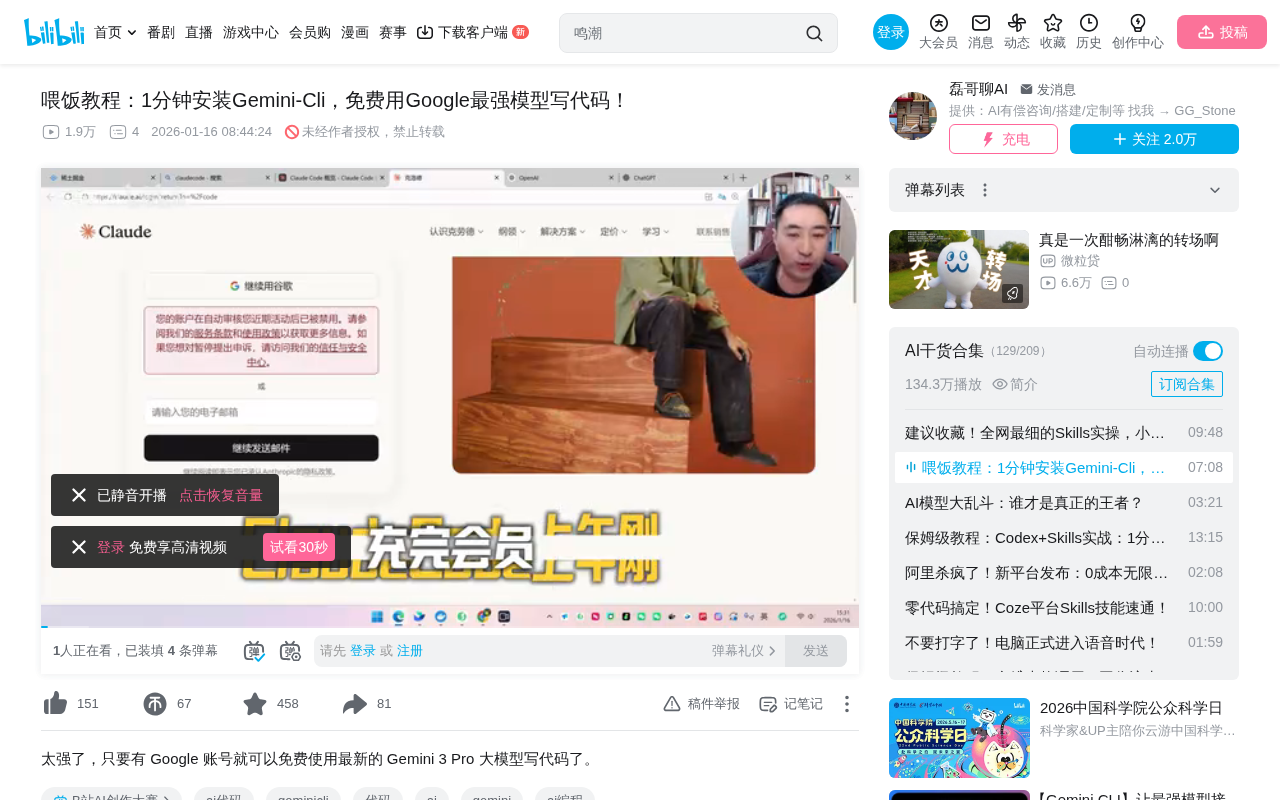This screenshot has width=1280, height=800.
Task: Click the gemini tag
Action: [492, 797]
